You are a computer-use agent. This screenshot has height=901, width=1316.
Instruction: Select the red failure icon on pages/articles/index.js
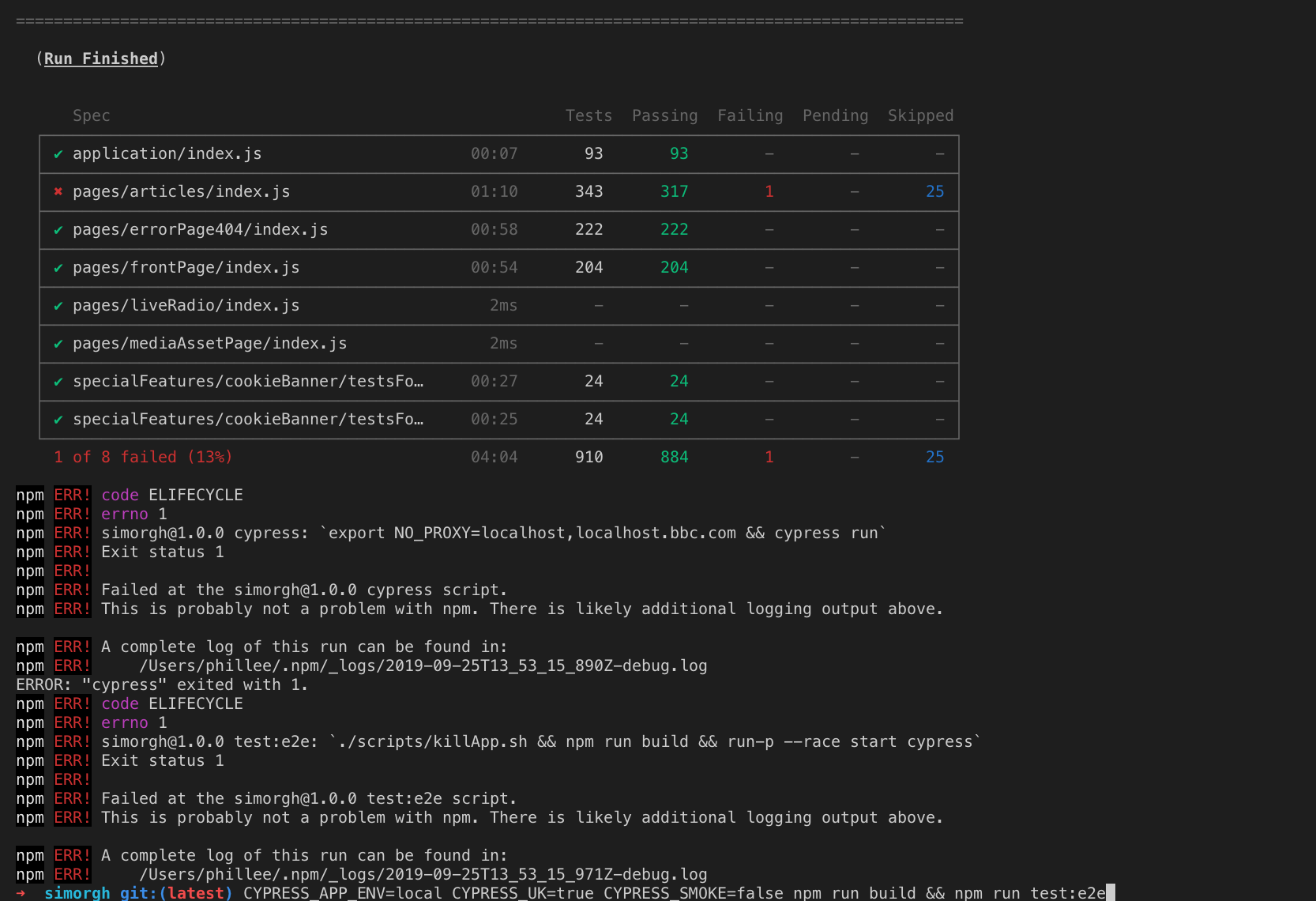coord(58,191)
